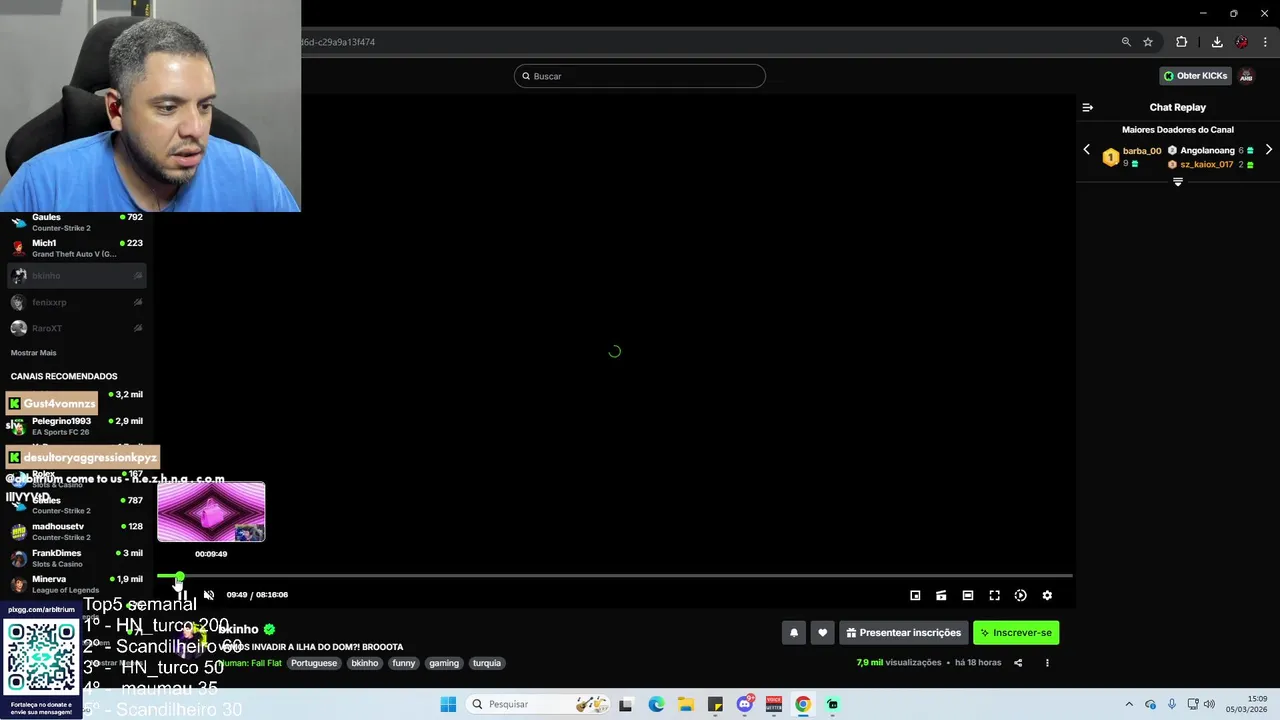Show hidden system tray icons

(1129, 704)
